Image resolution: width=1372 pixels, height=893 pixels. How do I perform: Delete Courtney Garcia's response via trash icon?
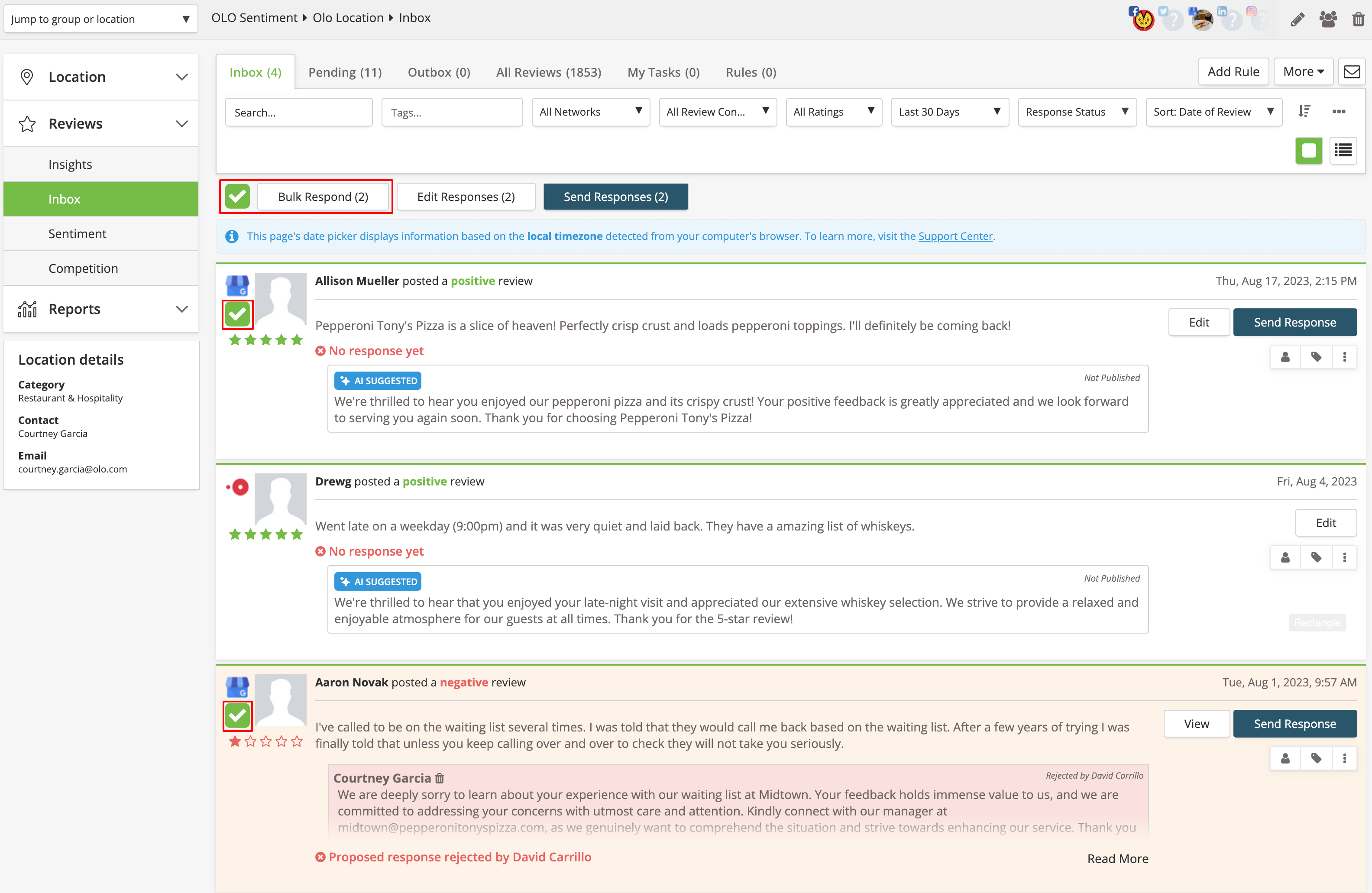[440, 778]
